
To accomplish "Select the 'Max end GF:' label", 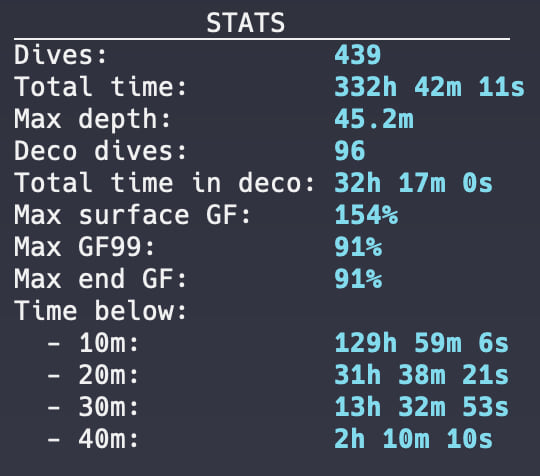I will point(100,278).
